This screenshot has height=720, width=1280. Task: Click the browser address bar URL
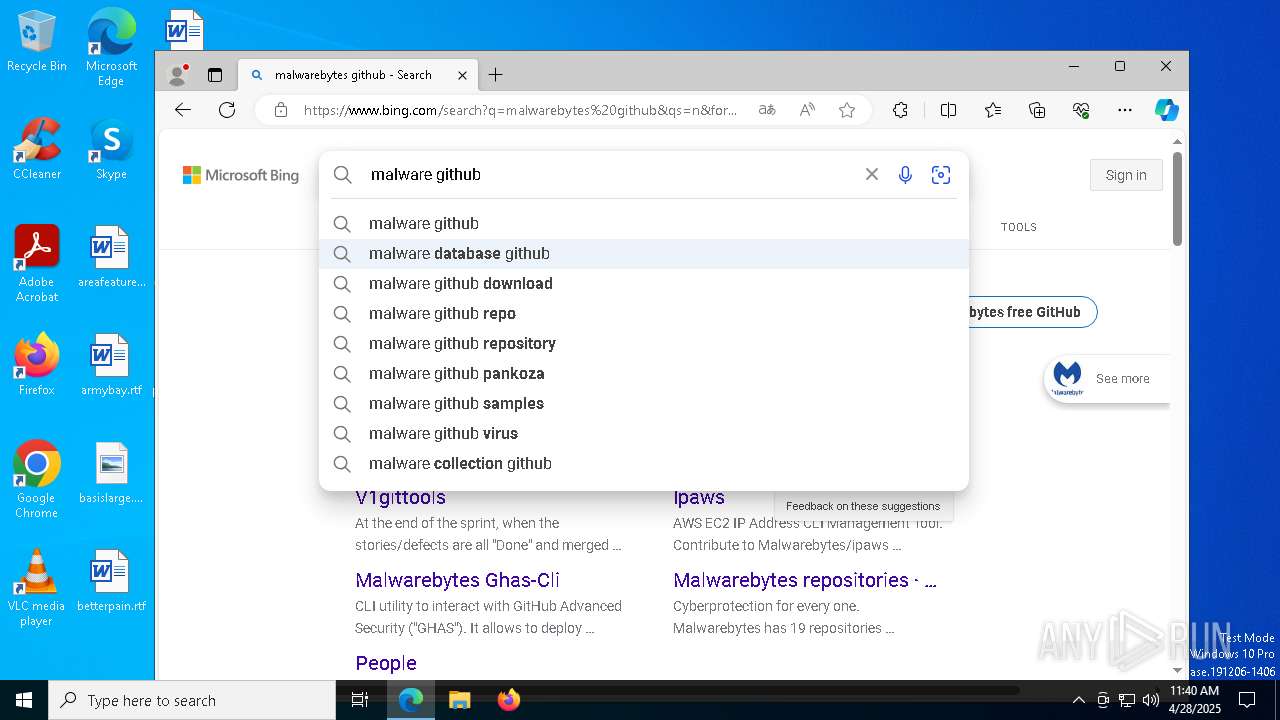[x=520, y=110]
